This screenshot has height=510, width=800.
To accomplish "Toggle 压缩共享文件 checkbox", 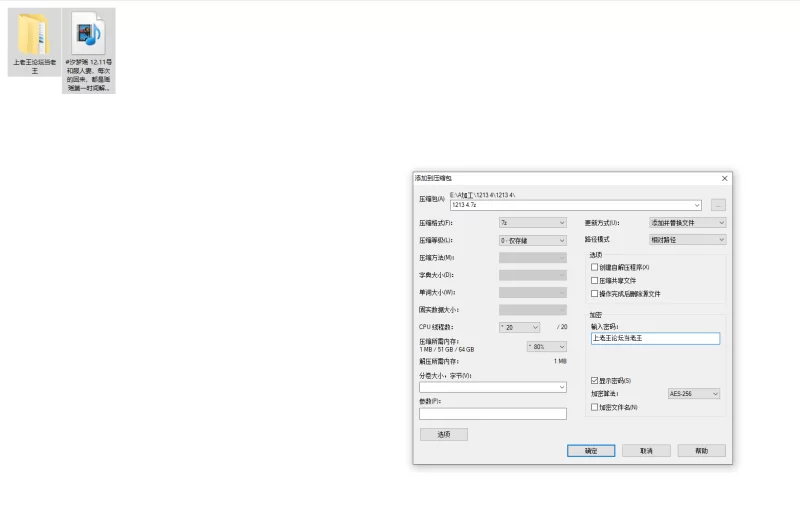I will click(595, 281).
